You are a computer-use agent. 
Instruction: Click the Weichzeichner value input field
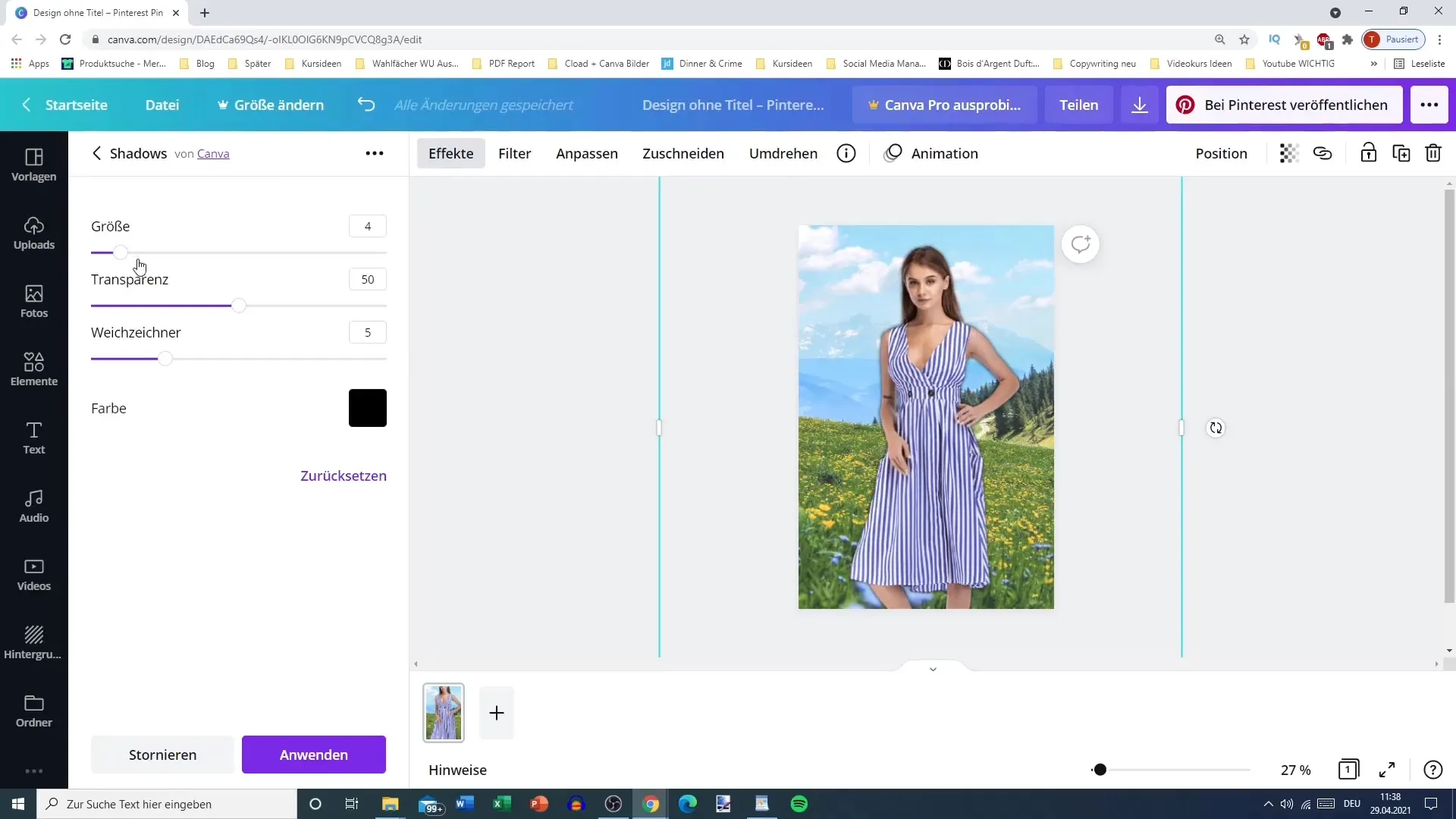coord(368,332)
